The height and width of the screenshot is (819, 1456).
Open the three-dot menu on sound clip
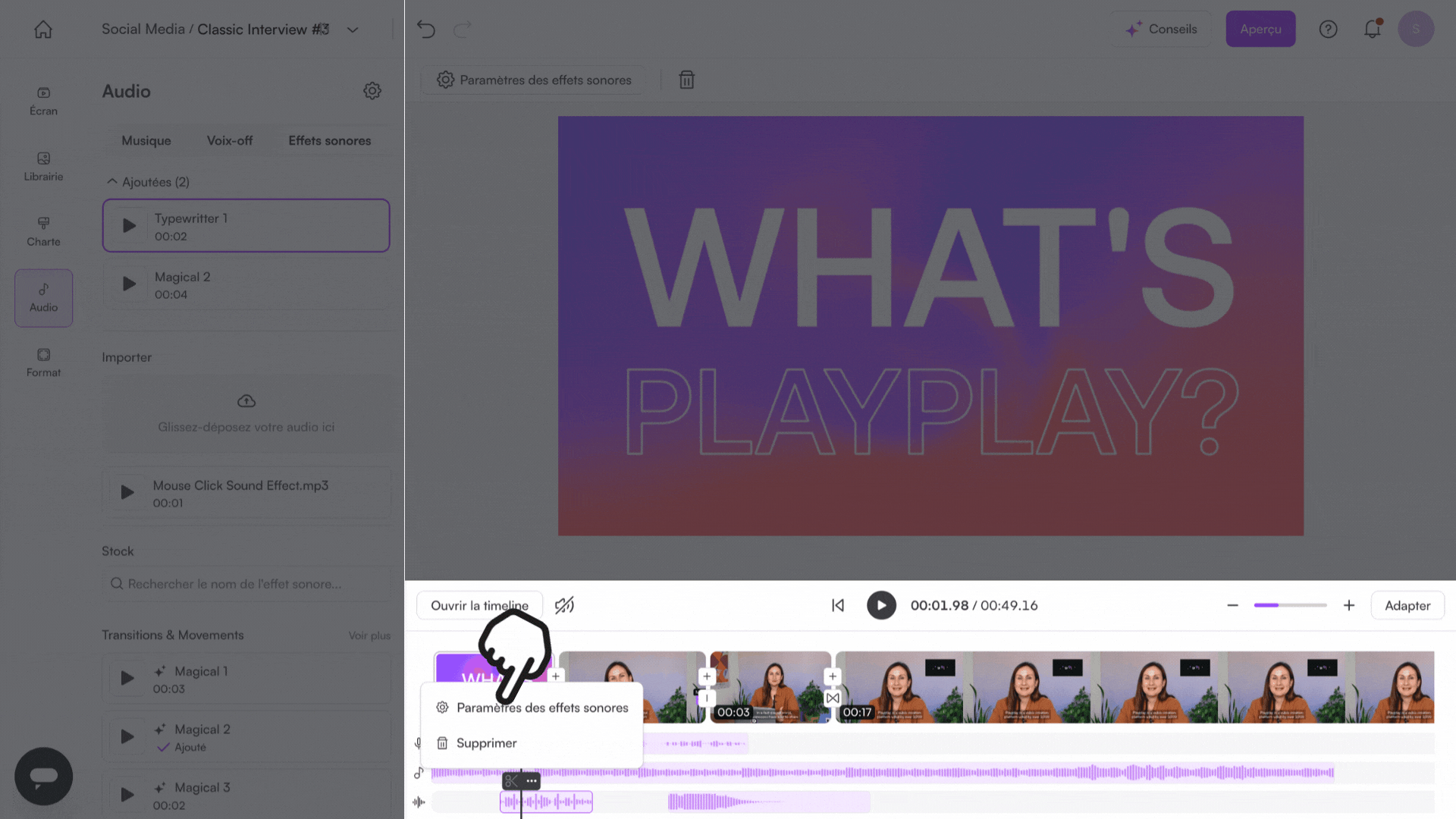[532, 780]
